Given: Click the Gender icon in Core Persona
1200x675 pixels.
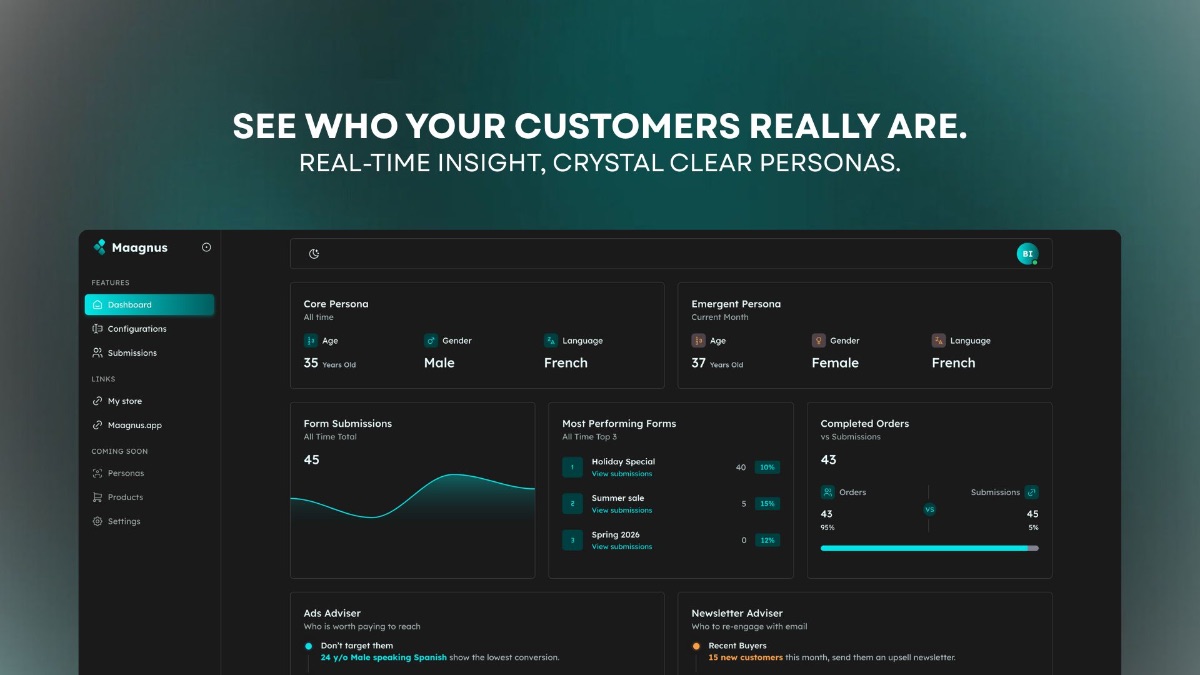Looking at the screenshot, I should [x=432, y=340].
